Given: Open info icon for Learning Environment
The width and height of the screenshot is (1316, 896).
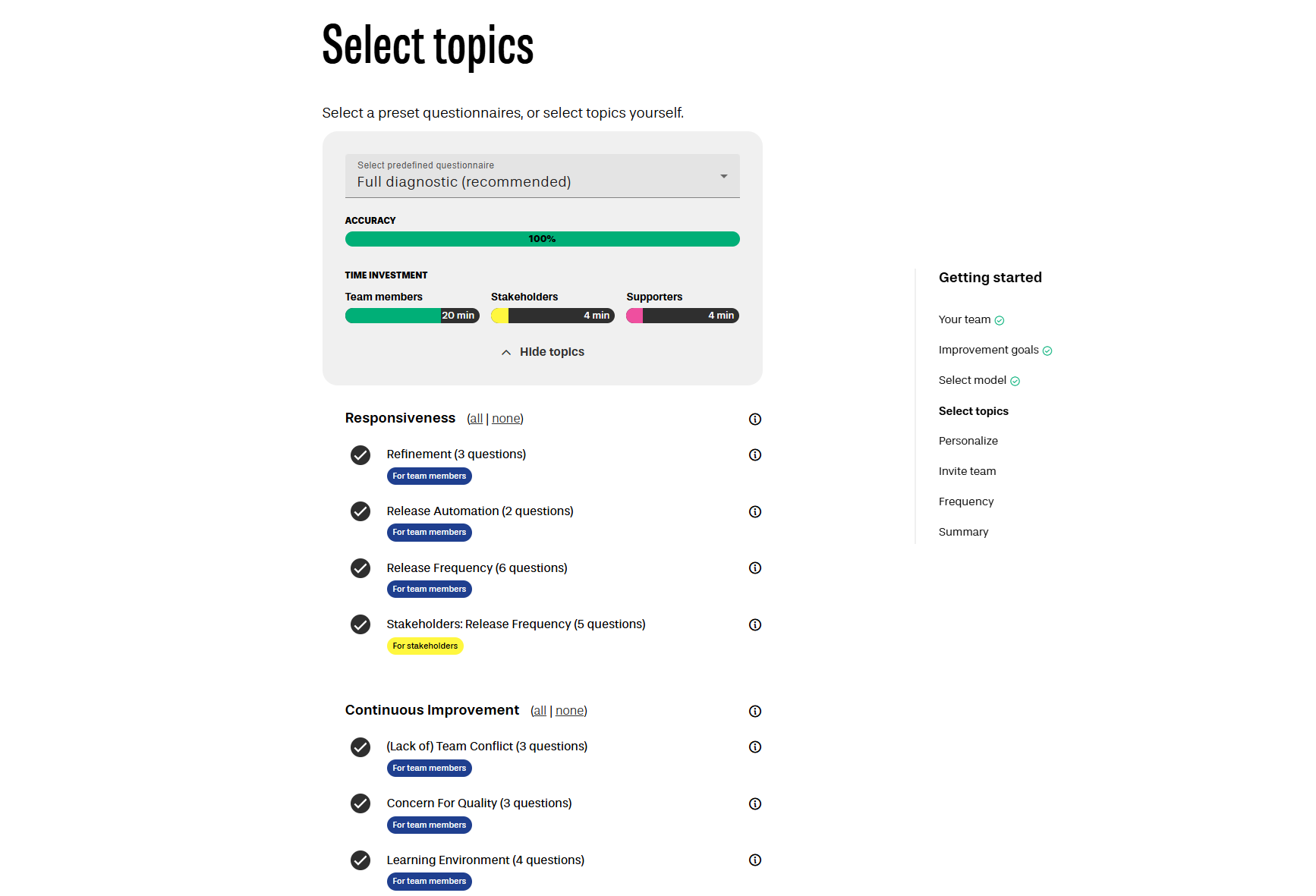Looking at the screenshot, I should pyautogui.click(x=754, y=860).
